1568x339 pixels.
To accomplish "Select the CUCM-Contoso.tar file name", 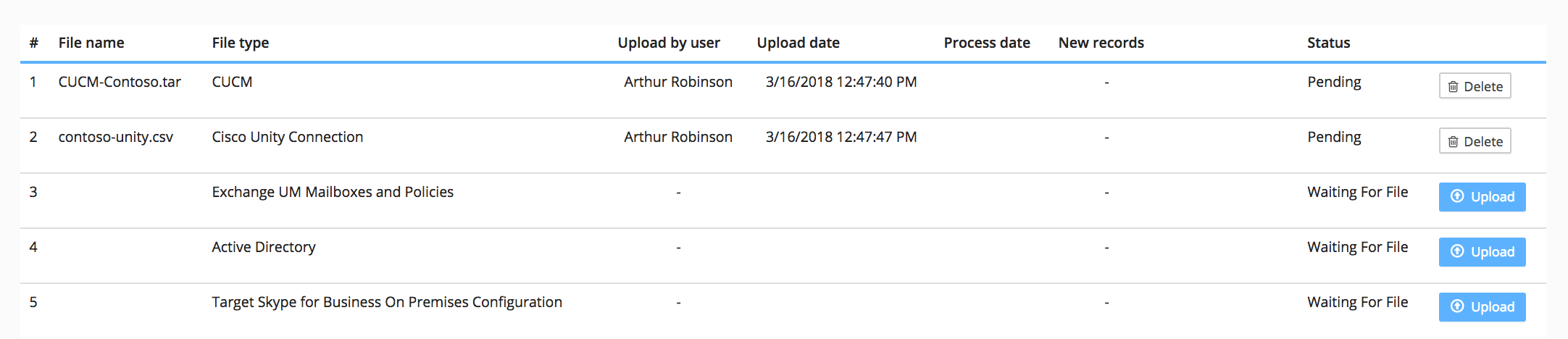I will (120, 82).
